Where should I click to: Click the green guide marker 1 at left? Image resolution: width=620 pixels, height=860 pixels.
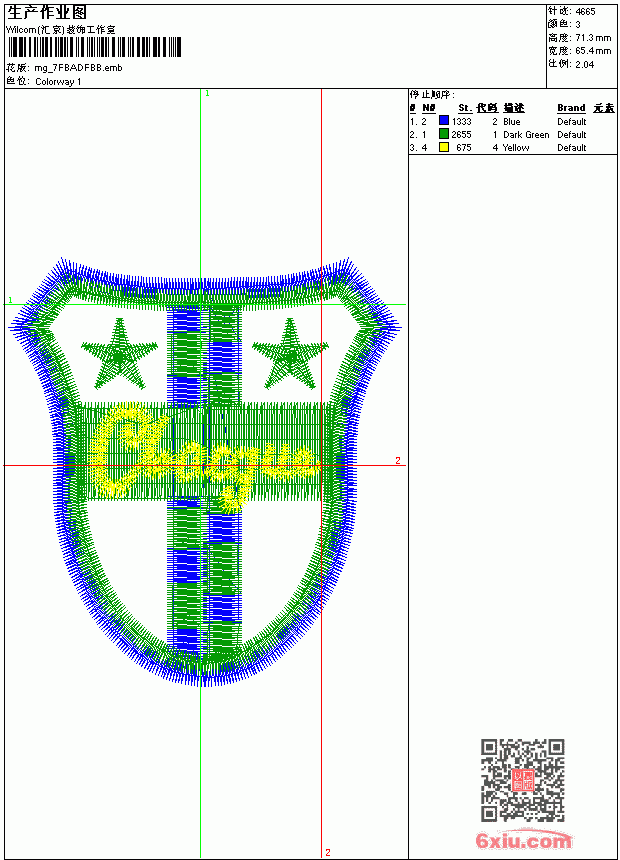10,300
